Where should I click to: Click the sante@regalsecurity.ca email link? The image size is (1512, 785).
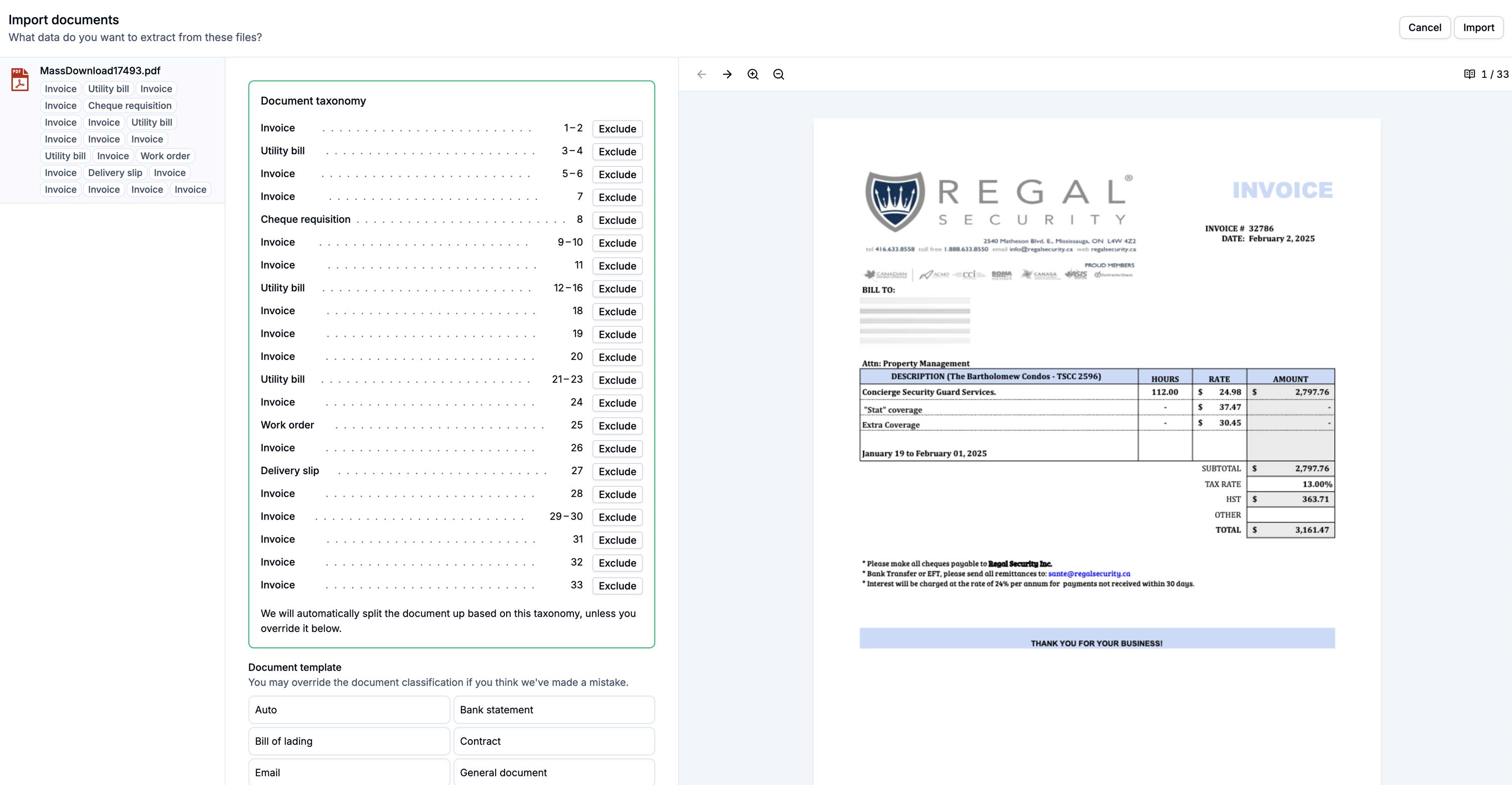[1089, 574]
